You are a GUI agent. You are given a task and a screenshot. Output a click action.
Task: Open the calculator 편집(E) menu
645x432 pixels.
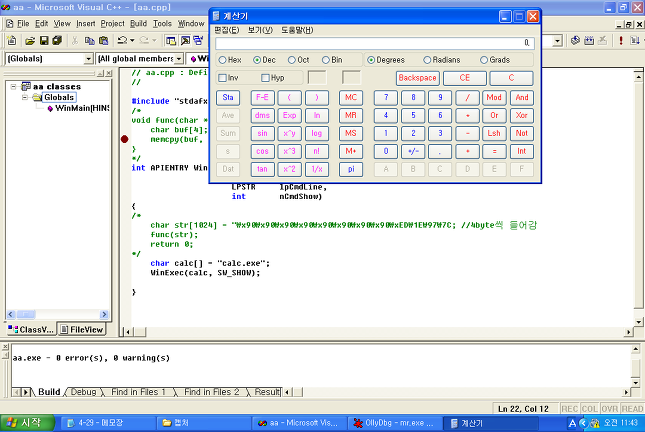(x=227, y=30)
